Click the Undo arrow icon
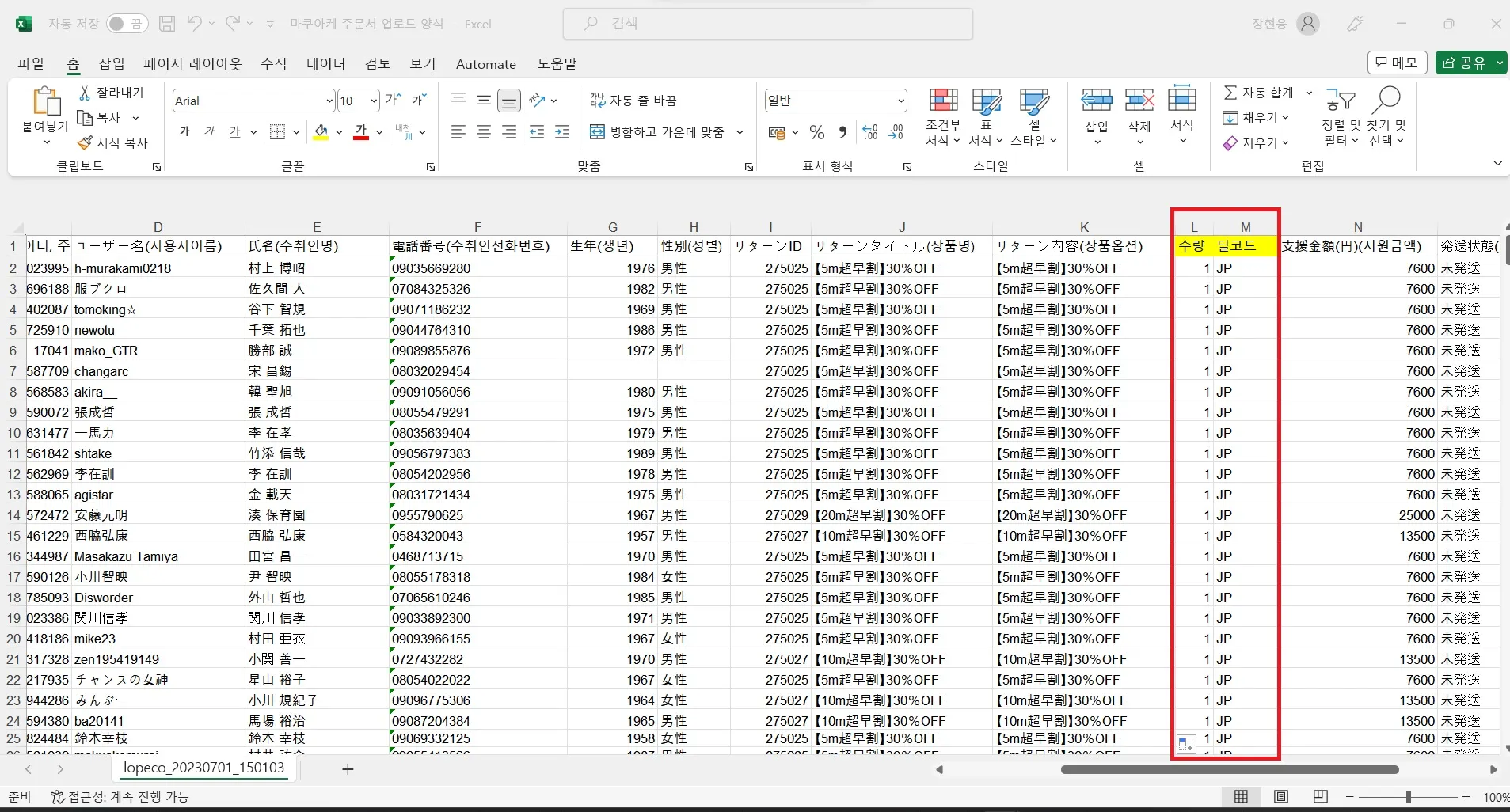 (194, 24)
